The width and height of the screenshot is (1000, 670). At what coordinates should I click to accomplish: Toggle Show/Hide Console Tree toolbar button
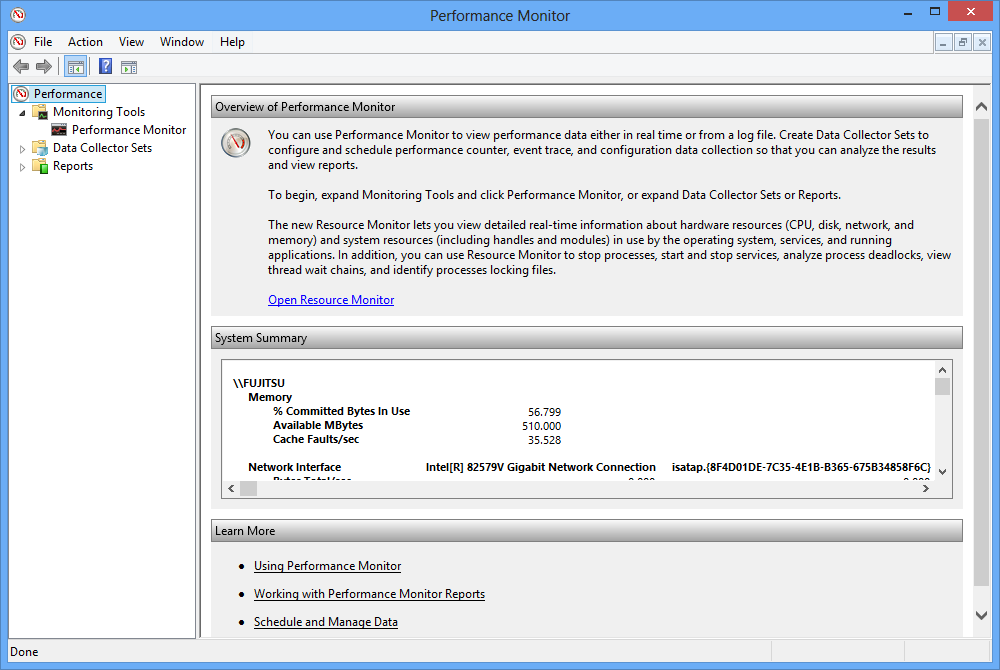[x=75, y=67]
